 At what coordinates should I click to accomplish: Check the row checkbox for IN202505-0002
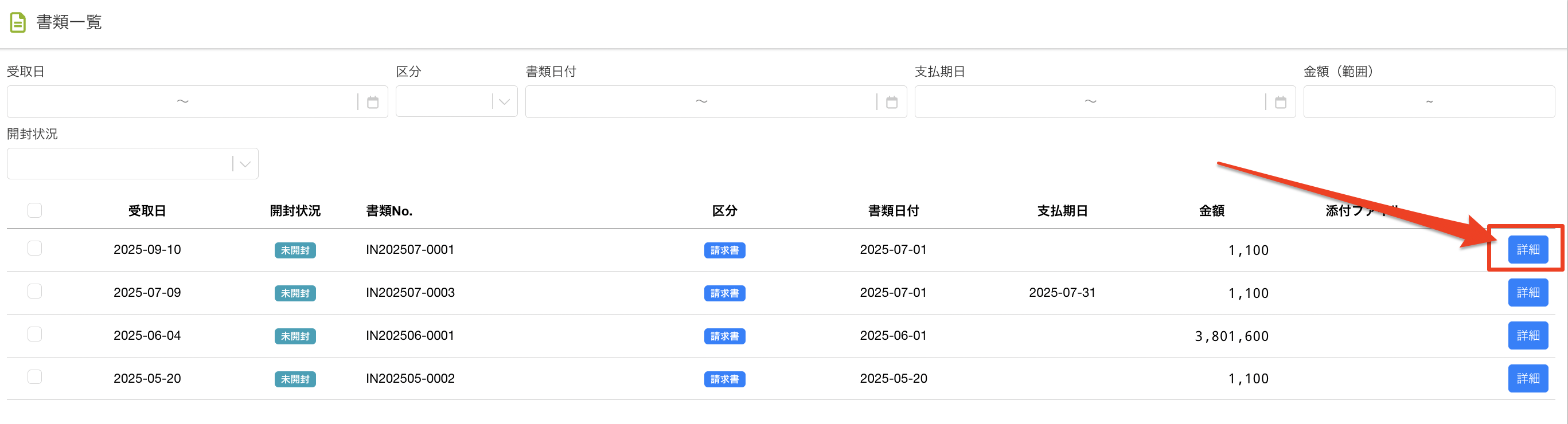[x=34, y=377]
